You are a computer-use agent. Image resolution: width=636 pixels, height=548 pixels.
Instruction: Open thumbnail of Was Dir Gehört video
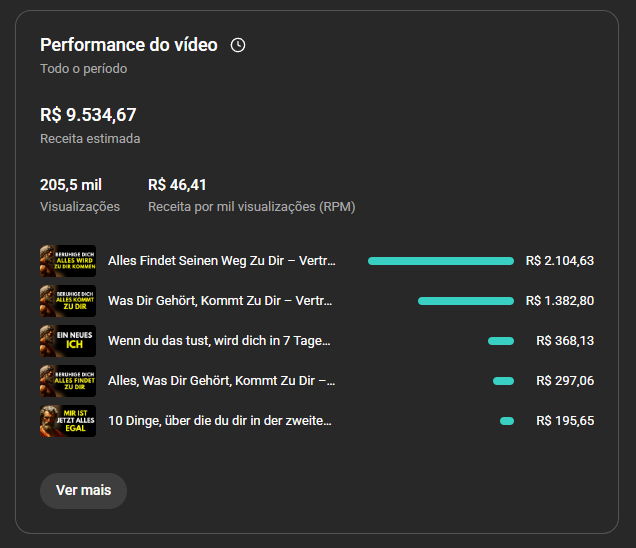68,301
